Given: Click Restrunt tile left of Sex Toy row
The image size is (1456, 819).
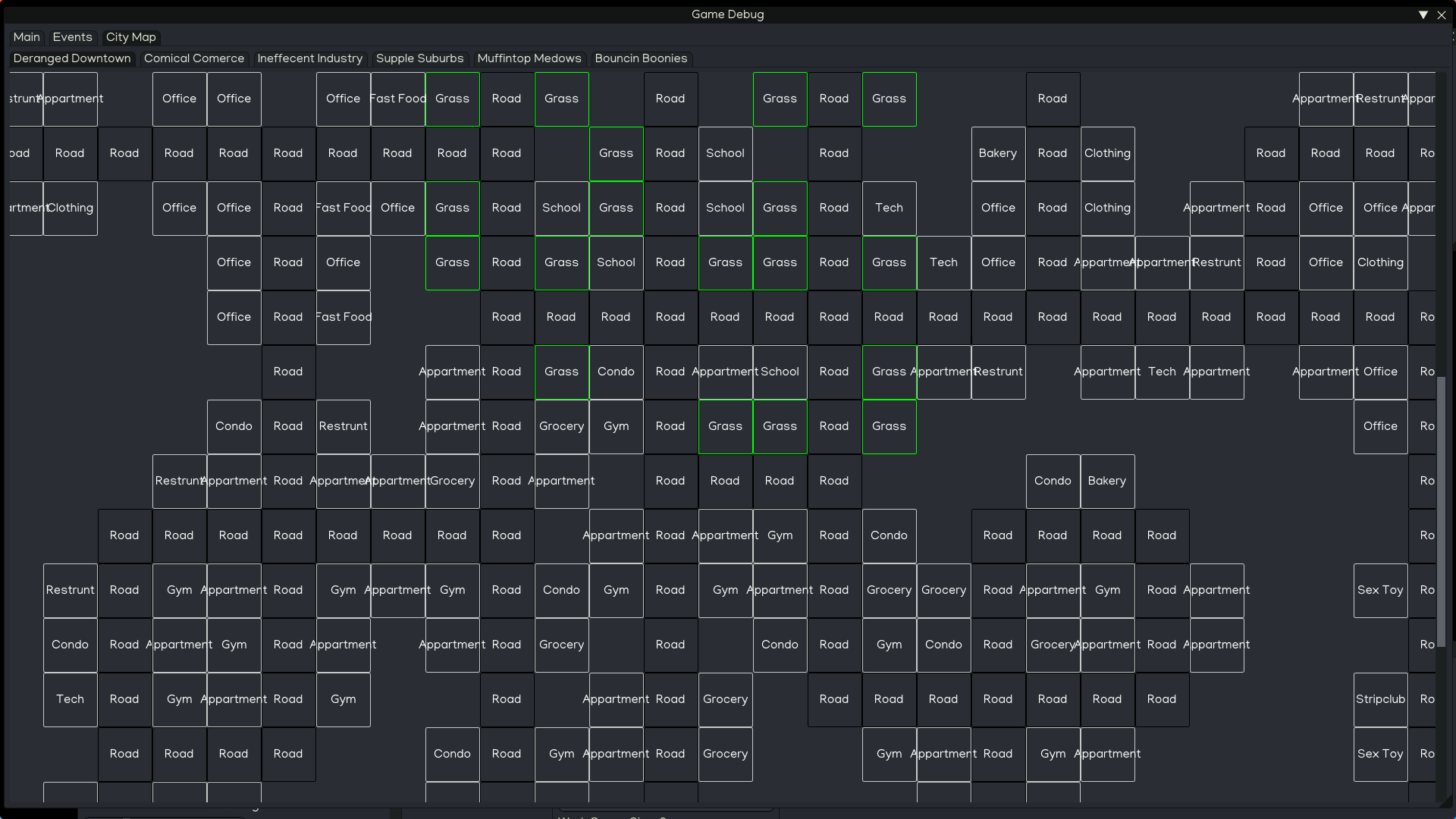Looking at the screenshot, I should coord(70,590).
